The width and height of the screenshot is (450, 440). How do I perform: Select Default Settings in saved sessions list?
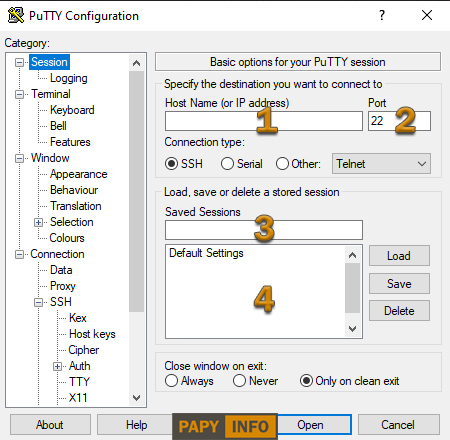point(206,253)
